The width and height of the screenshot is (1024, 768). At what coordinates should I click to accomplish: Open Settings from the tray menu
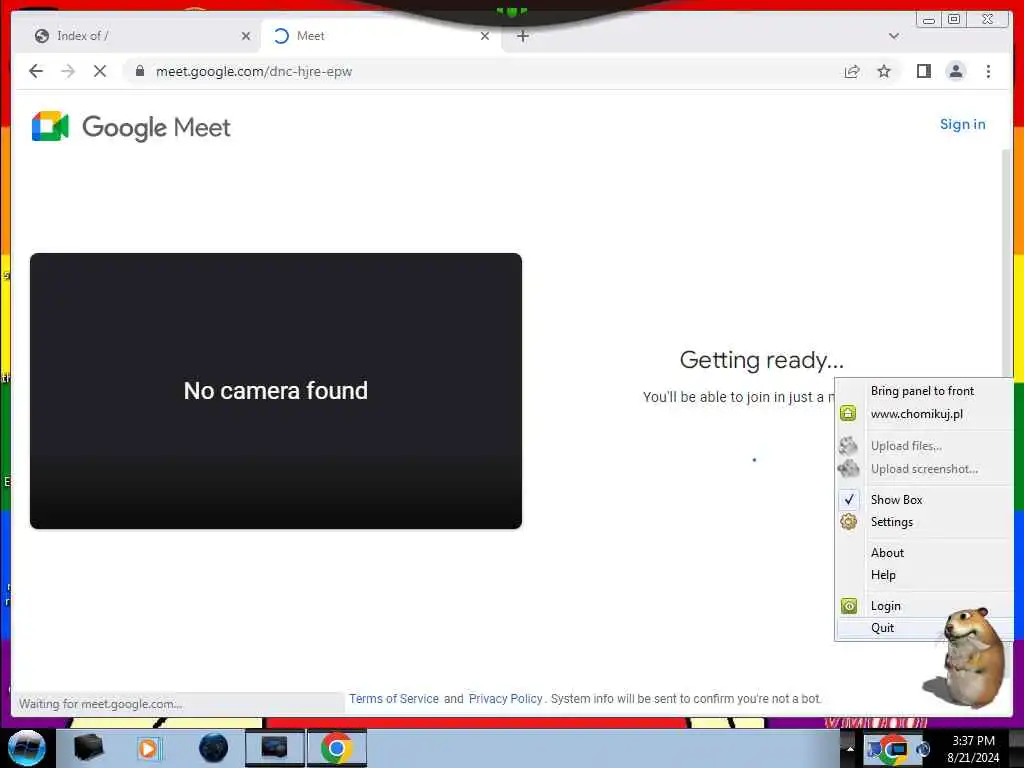[x=892, y=522]
